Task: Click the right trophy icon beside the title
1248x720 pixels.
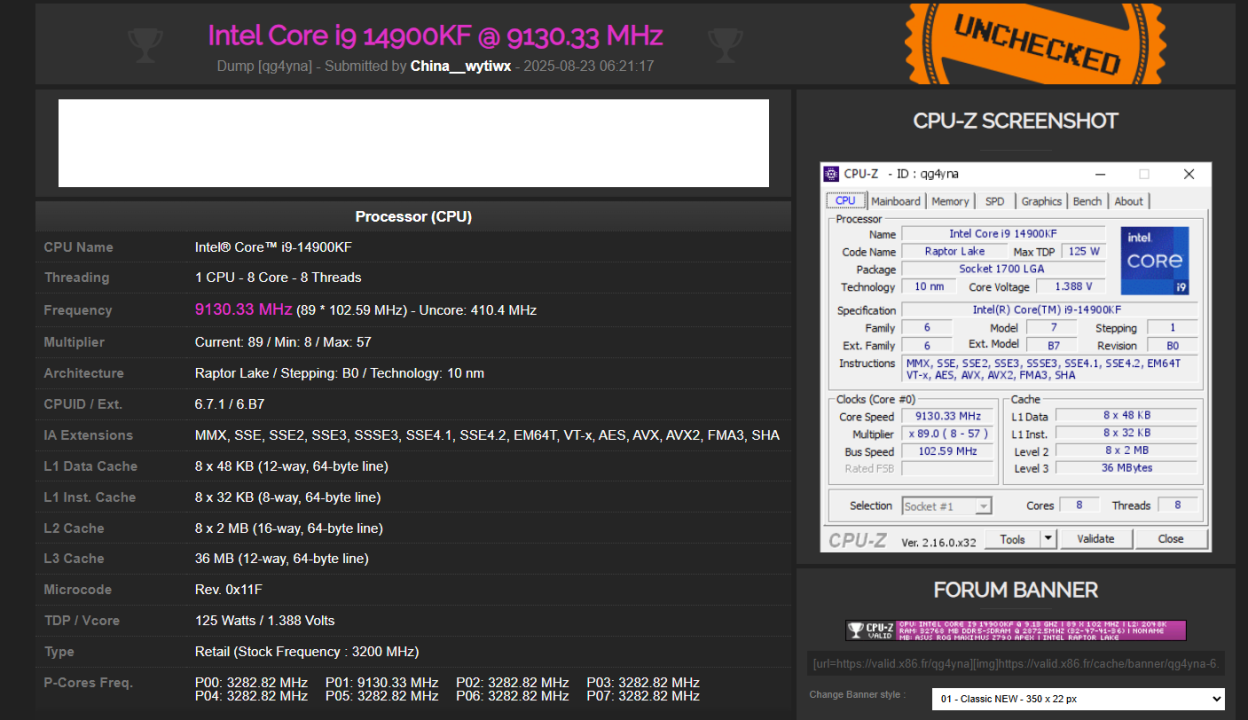Action: pos(726,44)
